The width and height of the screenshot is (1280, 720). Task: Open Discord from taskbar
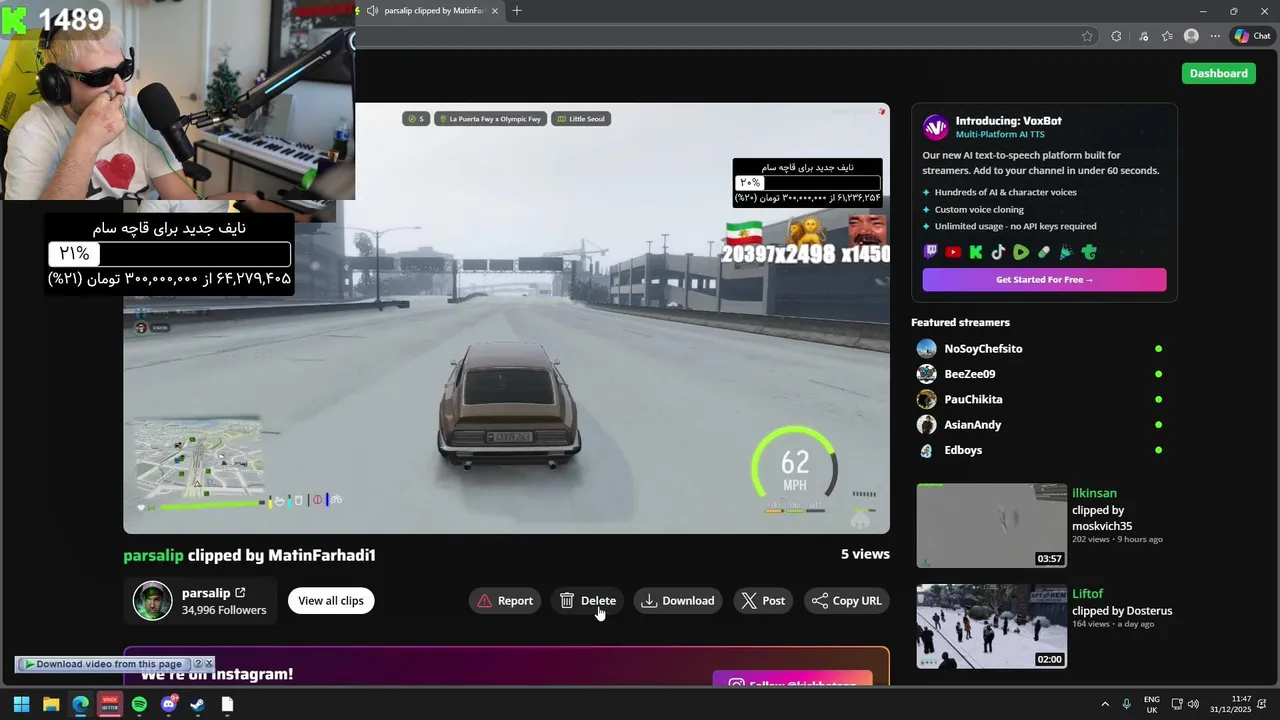coord(169,704)
